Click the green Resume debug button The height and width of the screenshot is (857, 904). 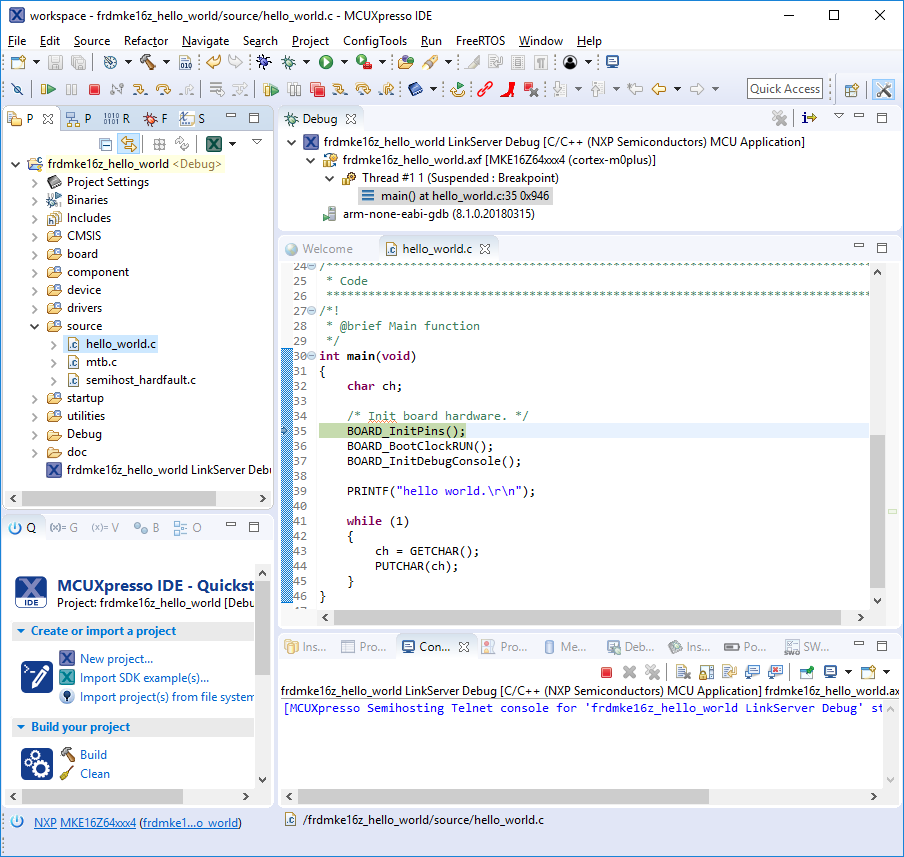pos(47,89)
